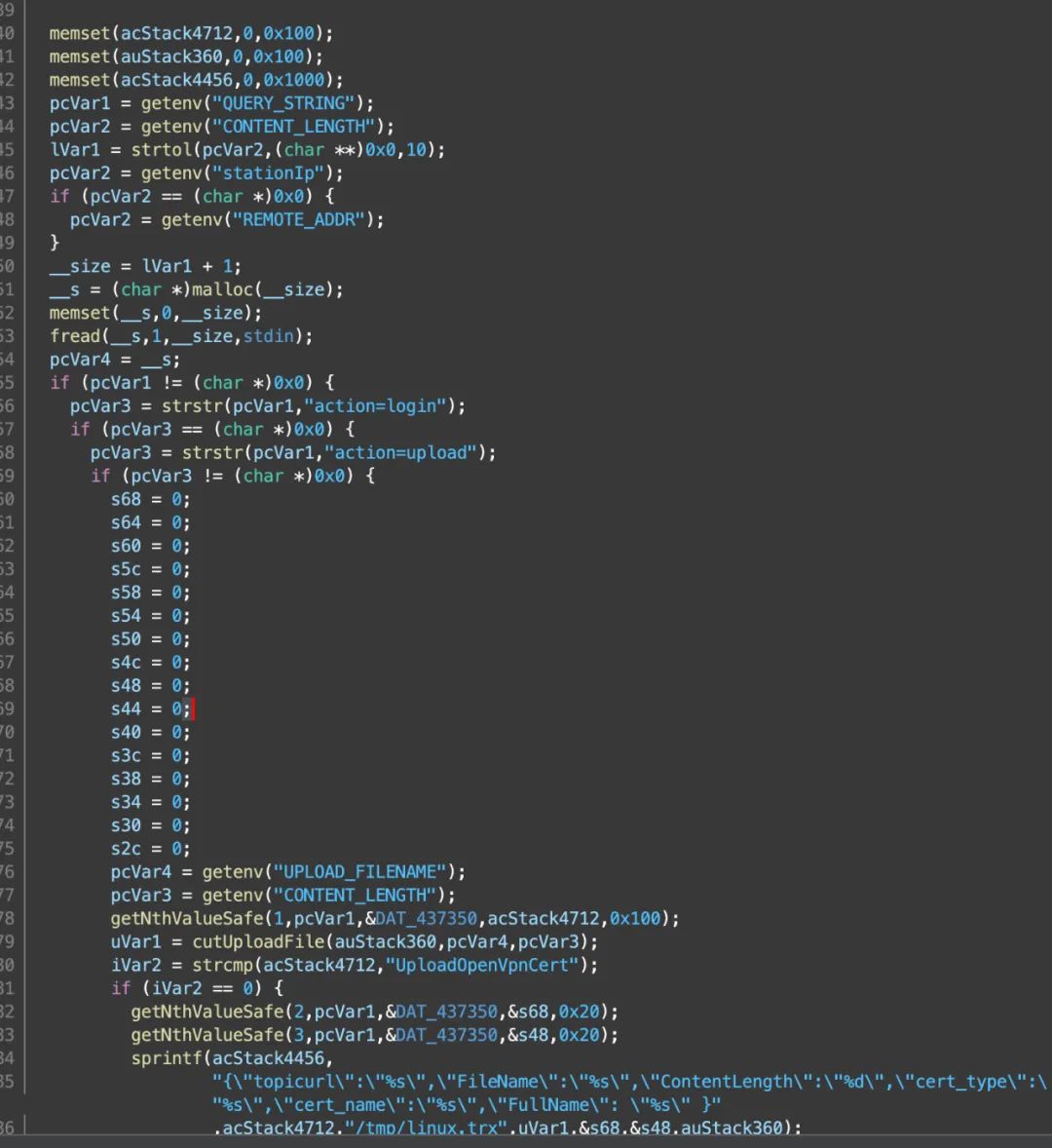Click the s5c = 0 assignment line

point(150,569)
